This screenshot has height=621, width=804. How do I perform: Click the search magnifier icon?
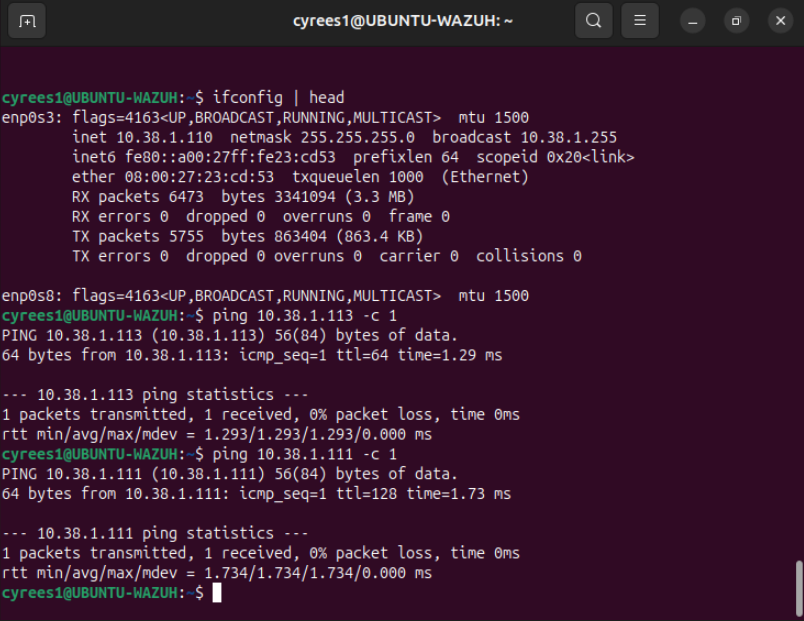tap(593, 20)
